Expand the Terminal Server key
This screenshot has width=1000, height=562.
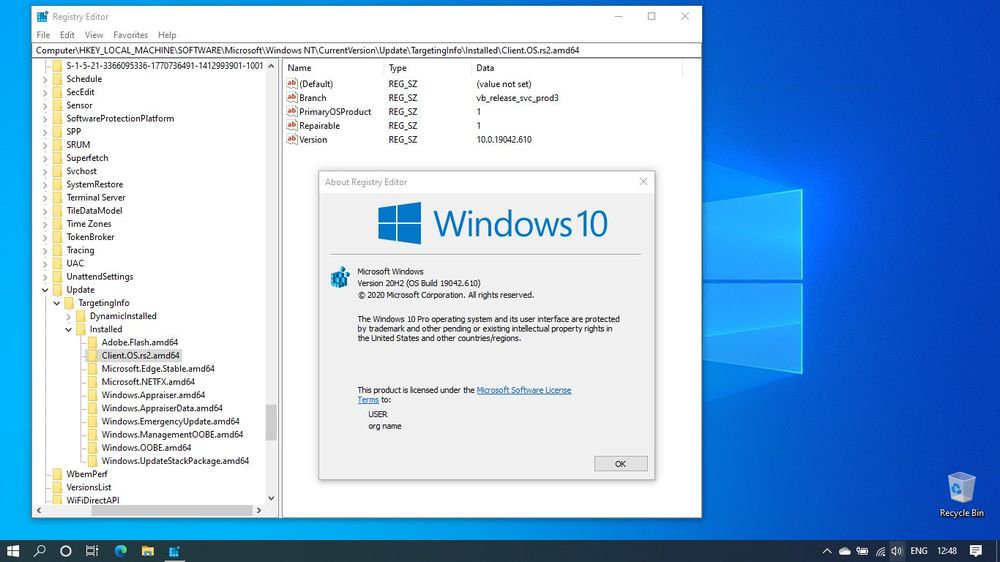click(x=45, y=198)
